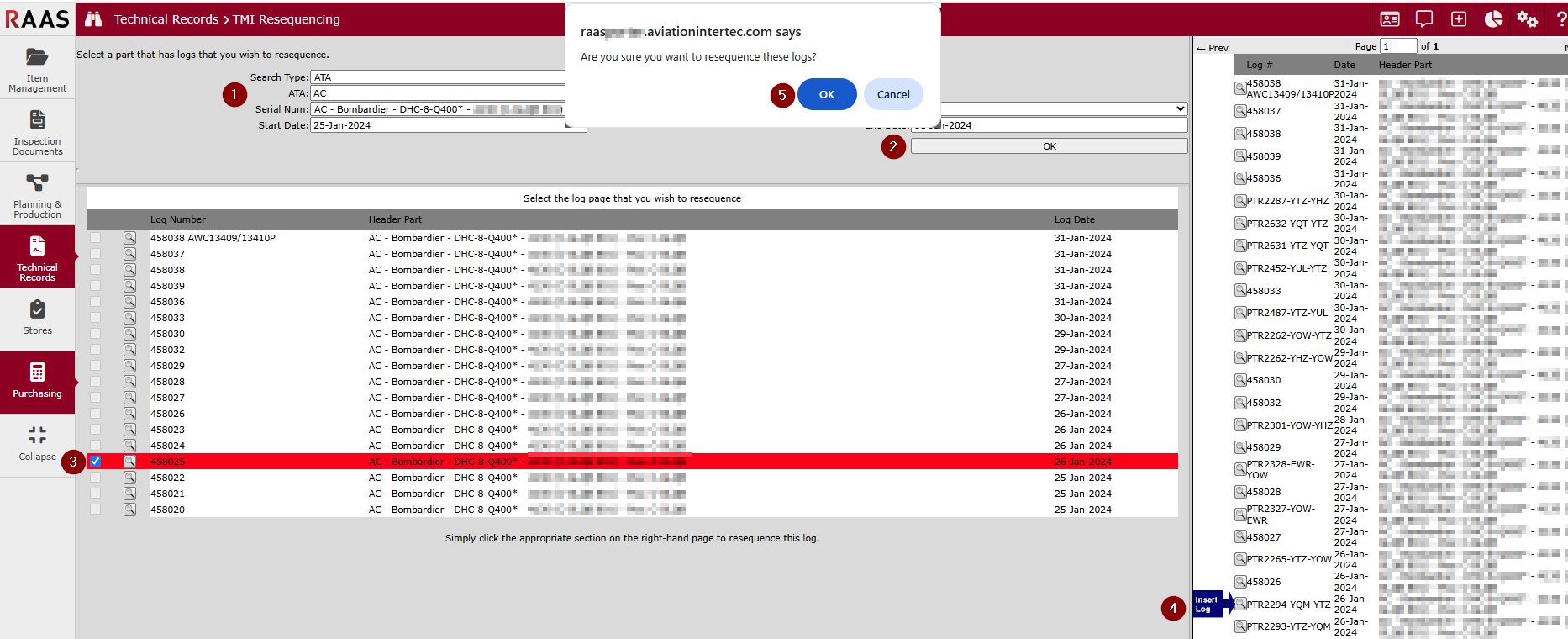Image resolution: width=1568 pixels, height=639 pixels.
Task: Open the user ID card icon
Action: [1390, 18]
